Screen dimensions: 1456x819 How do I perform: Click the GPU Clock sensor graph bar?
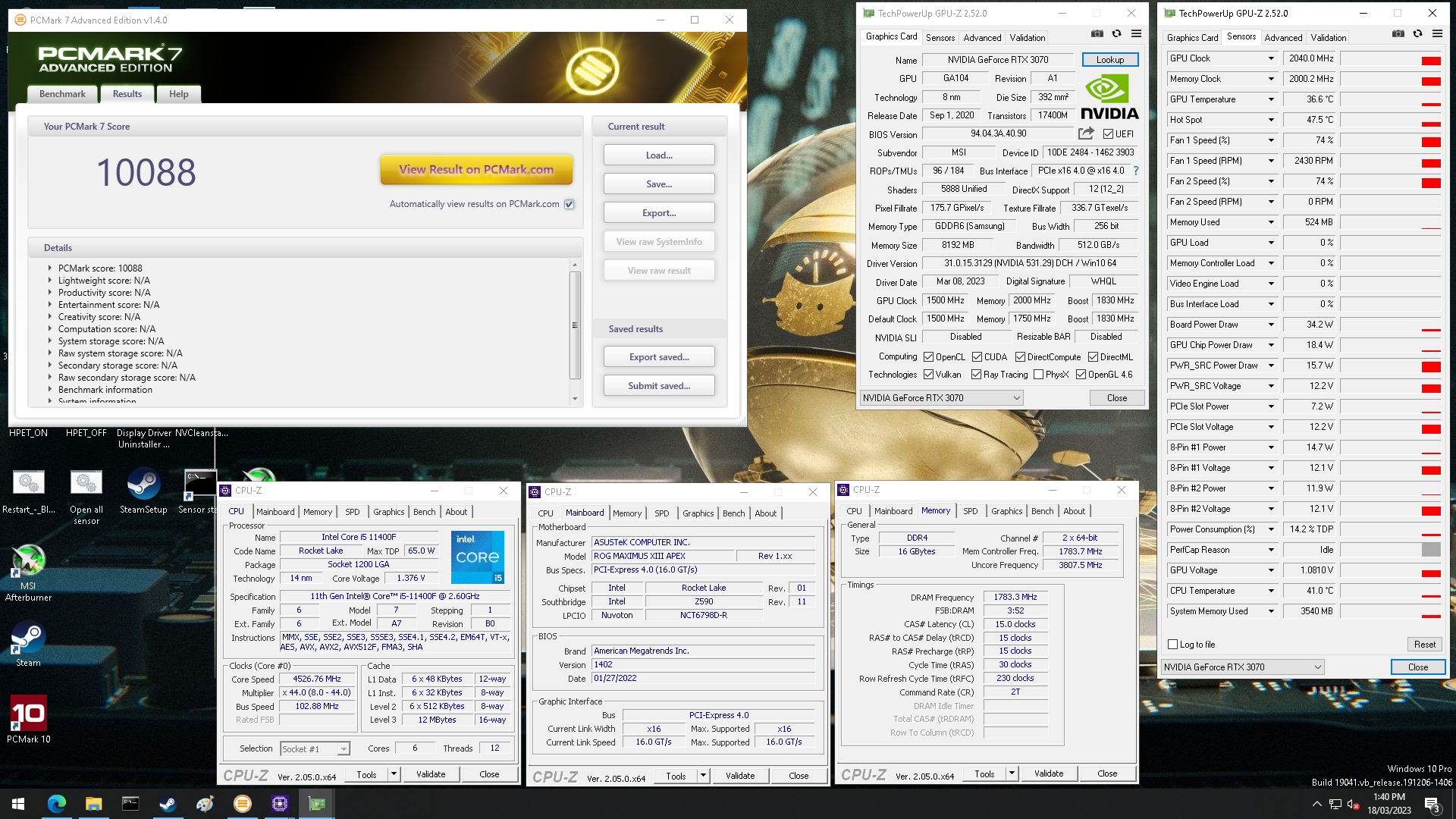tap(1391, 59)
